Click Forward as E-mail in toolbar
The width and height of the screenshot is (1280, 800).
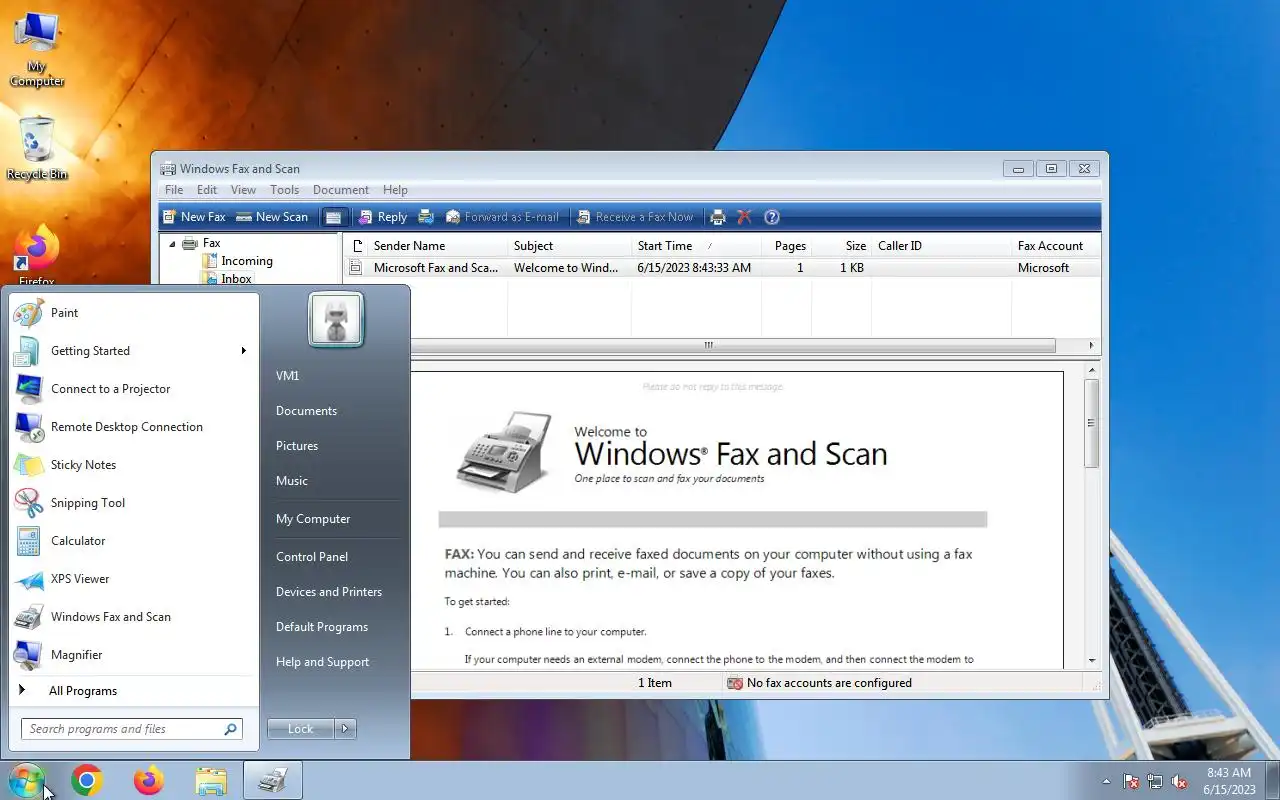(x=502, y=217)
